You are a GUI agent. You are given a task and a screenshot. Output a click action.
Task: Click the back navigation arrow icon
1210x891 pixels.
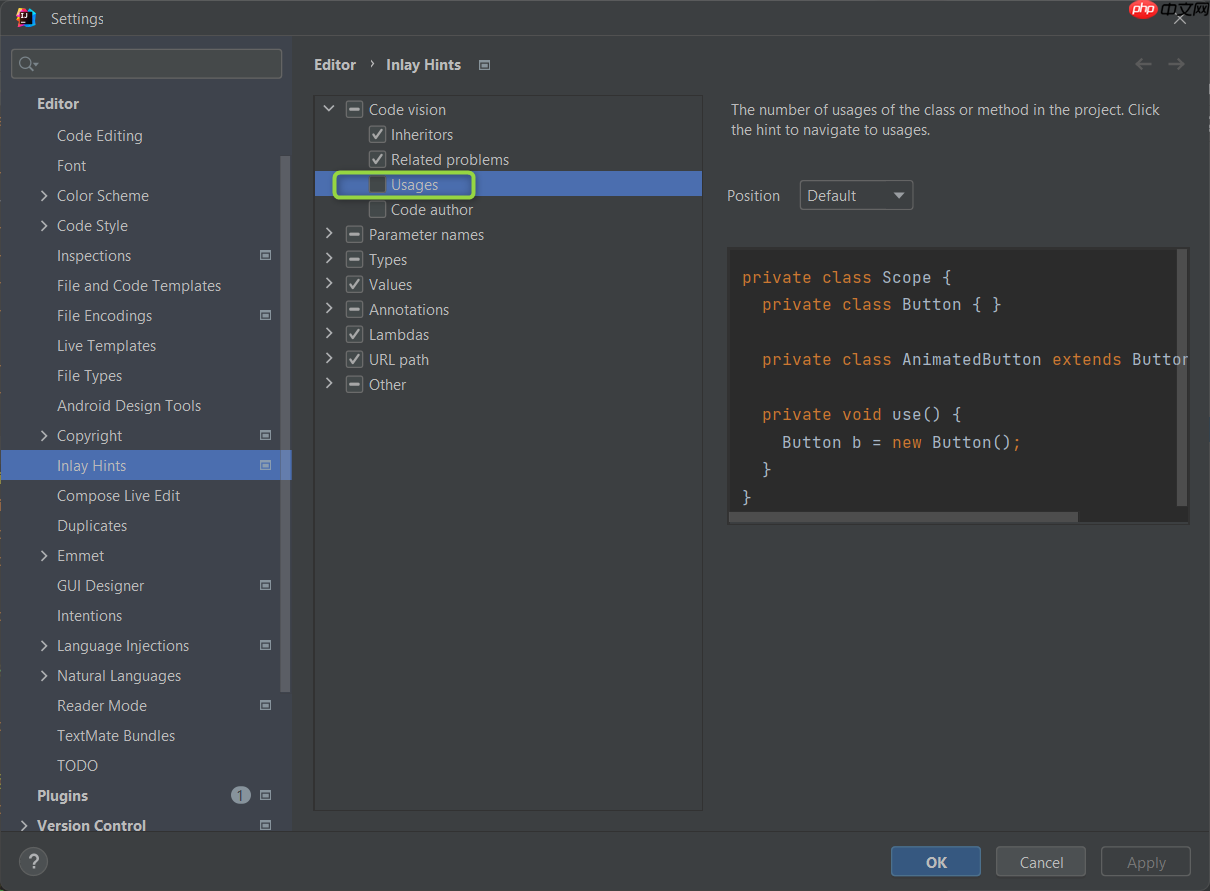tap(1143, 65)
